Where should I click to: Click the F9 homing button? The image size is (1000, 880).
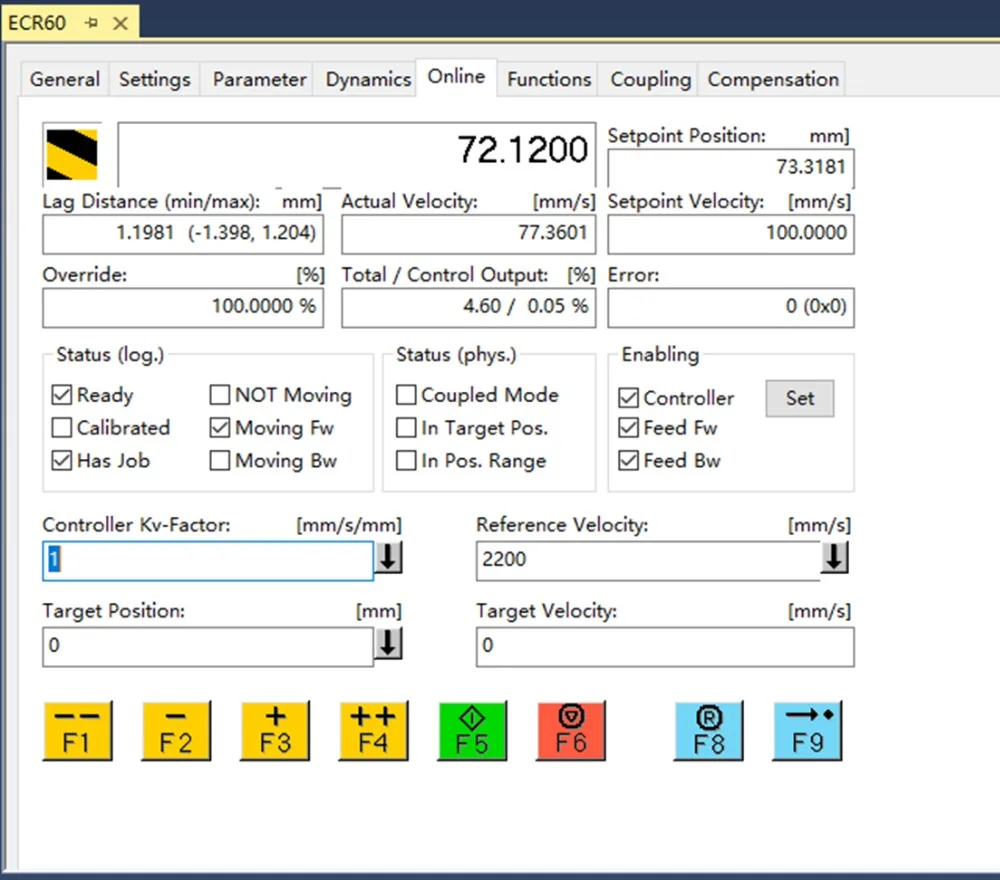(x=807, y=731)
